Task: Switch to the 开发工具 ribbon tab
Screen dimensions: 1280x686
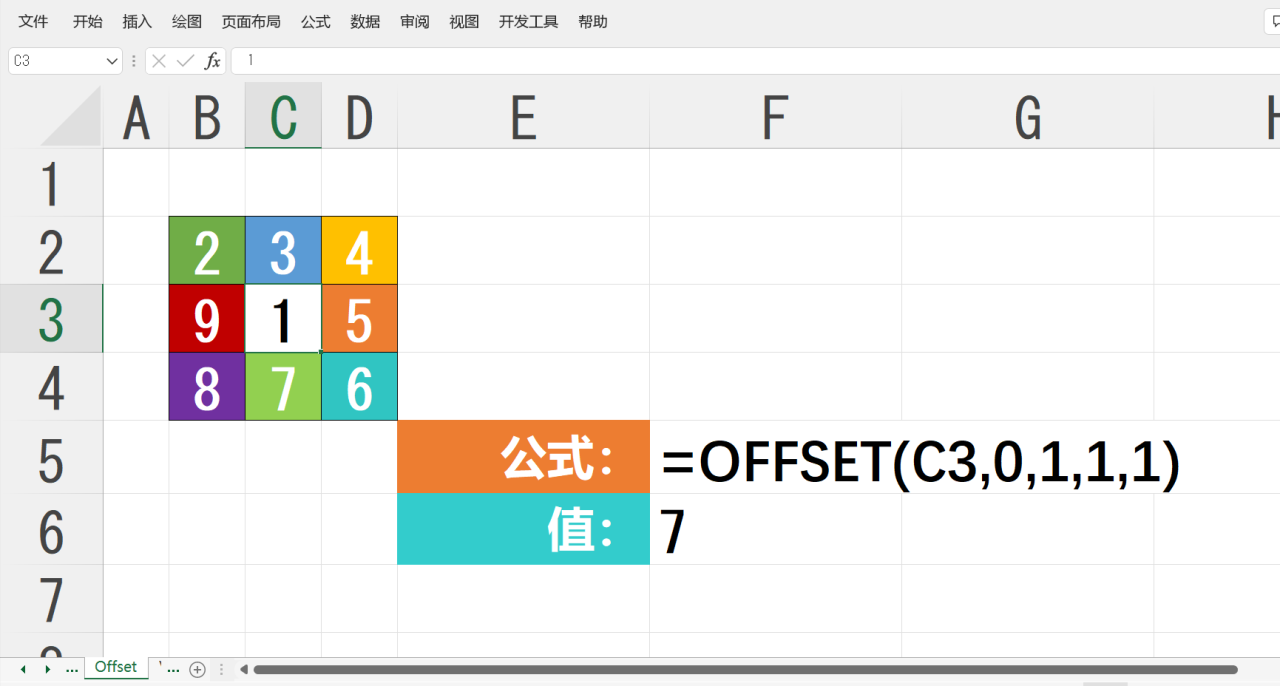Action: point(528,21)
